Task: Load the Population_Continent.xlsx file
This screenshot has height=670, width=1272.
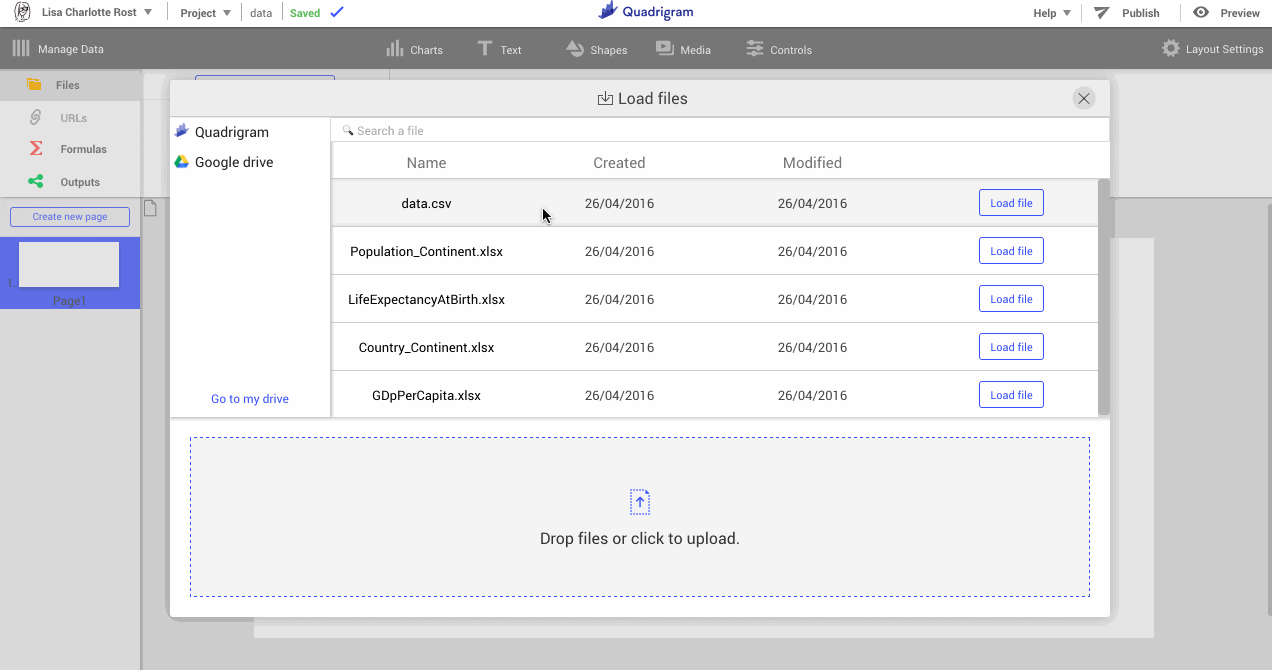Action: pos(1011,251)
